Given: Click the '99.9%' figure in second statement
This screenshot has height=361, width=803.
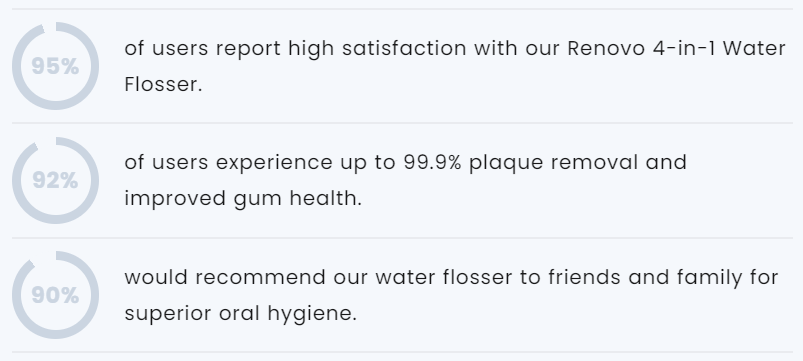Looking at the screenshot, I should pos(432,162).
